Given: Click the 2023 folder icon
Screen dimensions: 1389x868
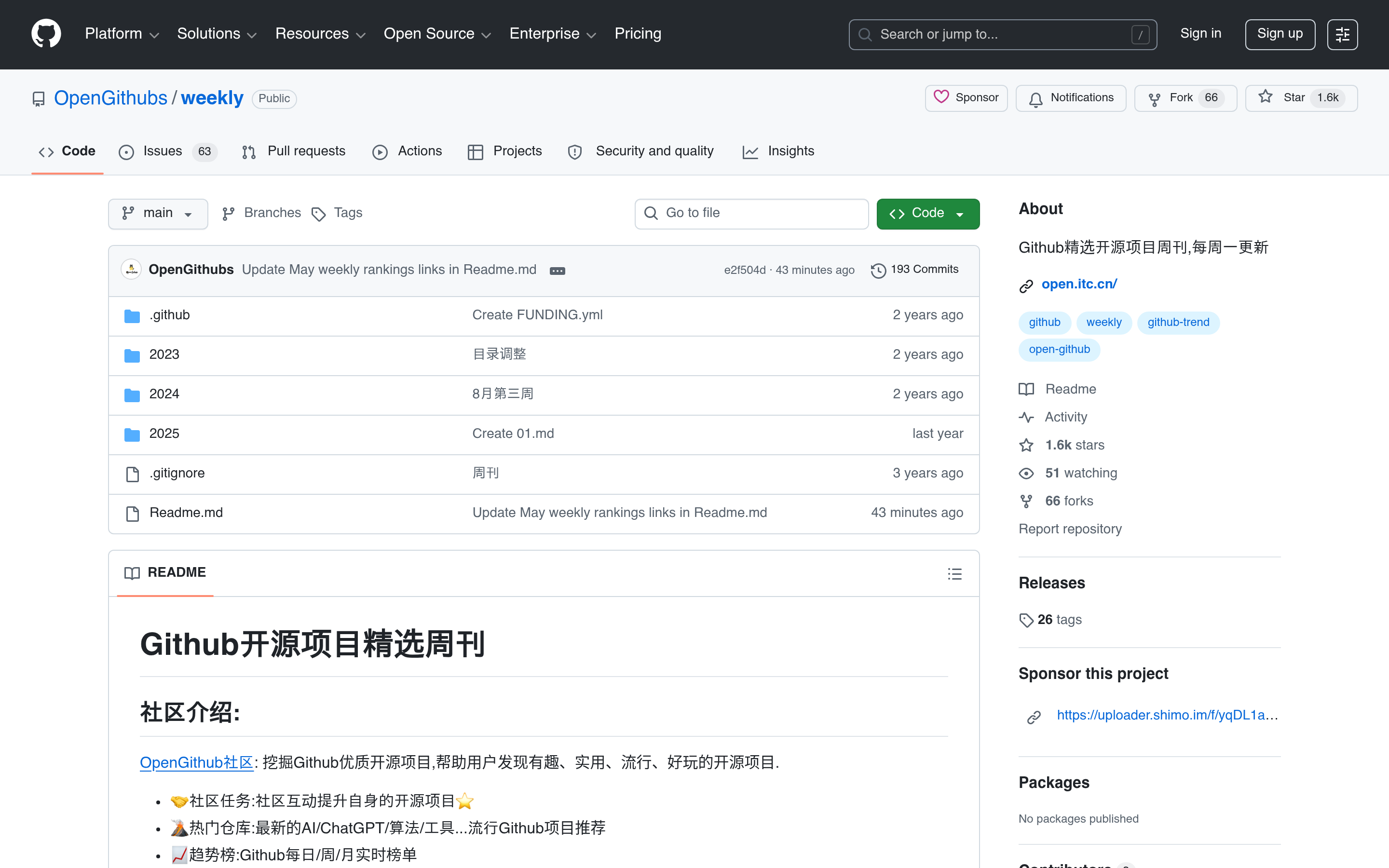Looking at the screenshot, I should click(132, 355).
